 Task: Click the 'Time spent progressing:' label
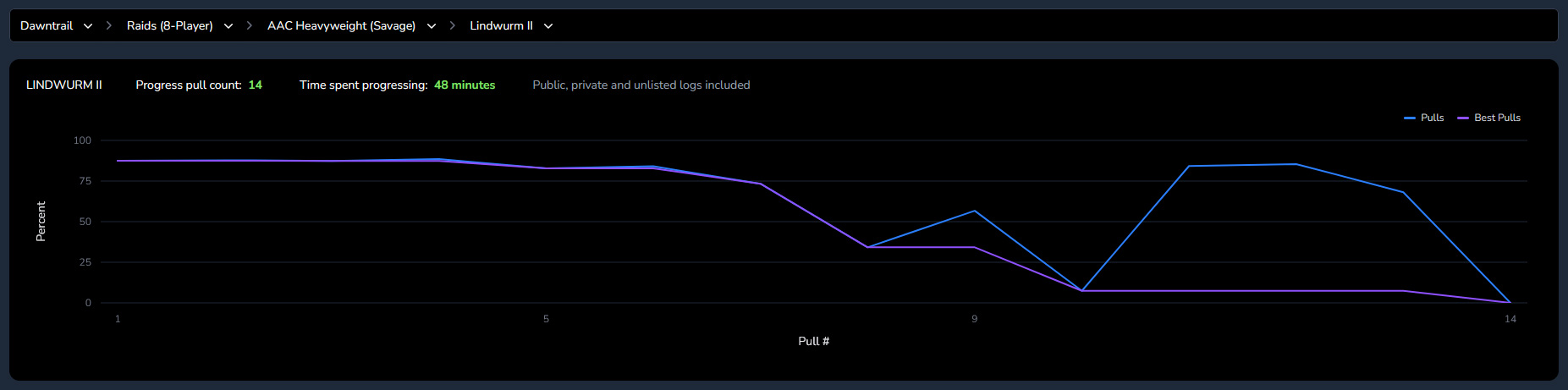click(x=364, y=85)
